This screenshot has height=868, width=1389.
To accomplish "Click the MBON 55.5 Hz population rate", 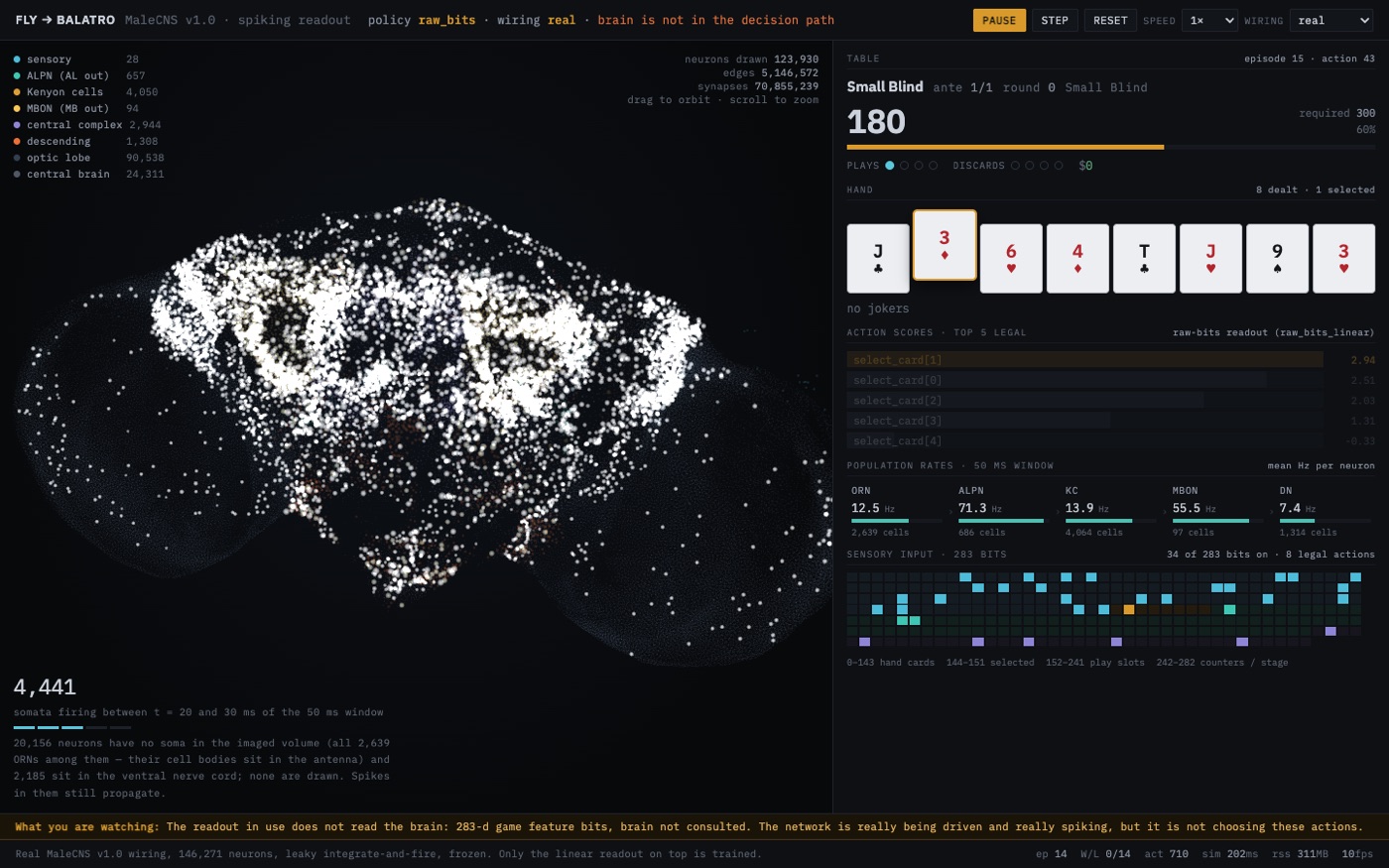I will (x=1218, y=513).
